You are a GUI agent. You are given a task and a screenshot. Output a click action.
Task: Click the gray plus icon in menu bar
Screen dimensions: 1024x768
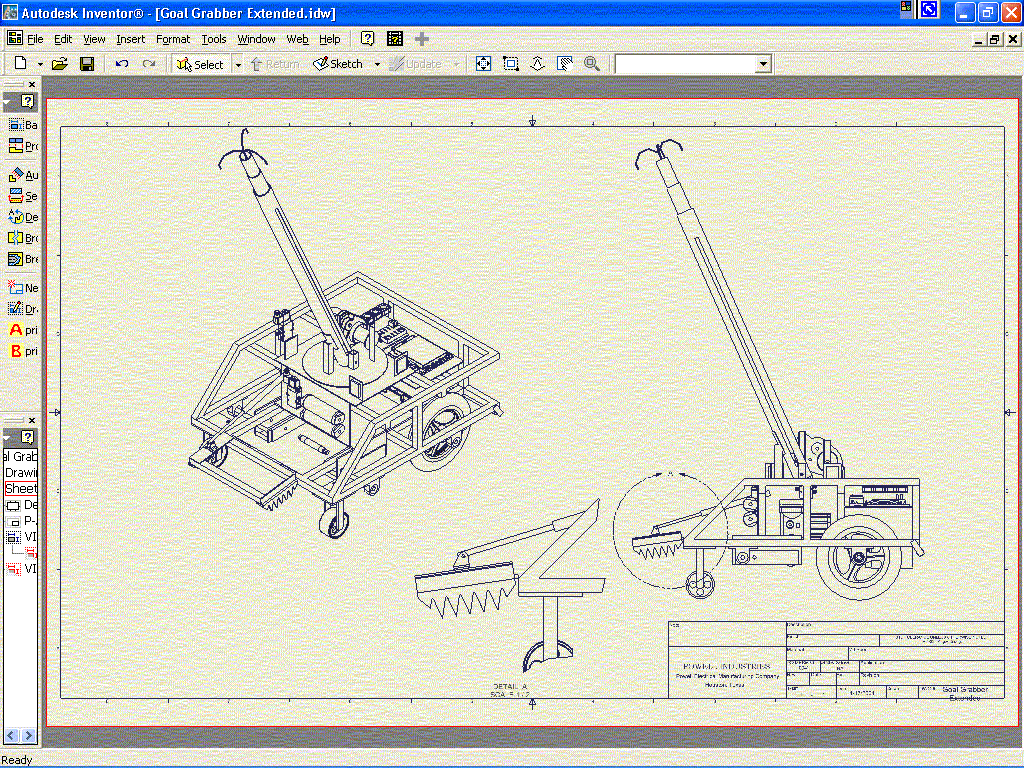click(422, 39)
